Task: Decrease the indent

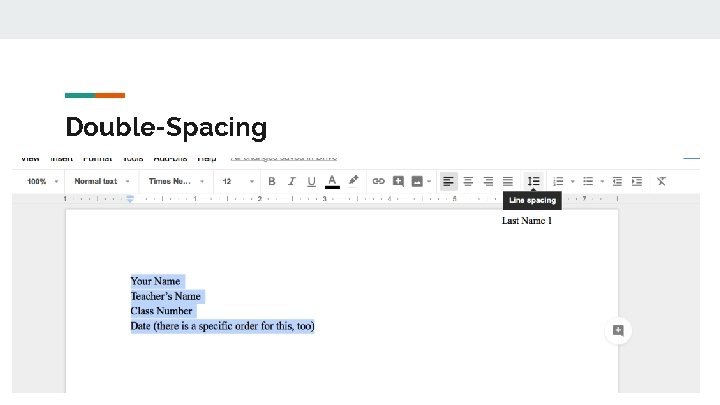Action: (617, 181)
